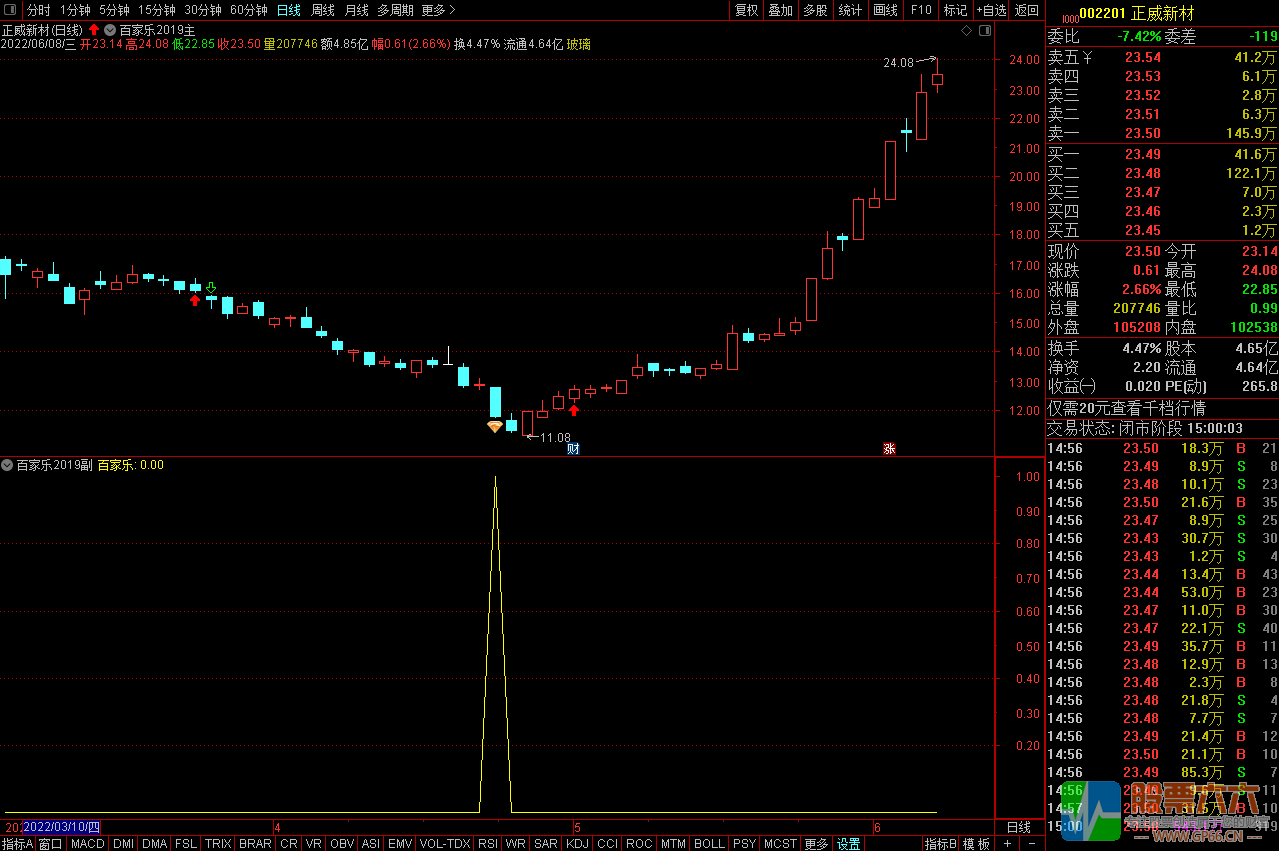Click the 仅需20元查看千档行情 link
The height and width of the screenshot is (851, 1279).
(1126, 408)
